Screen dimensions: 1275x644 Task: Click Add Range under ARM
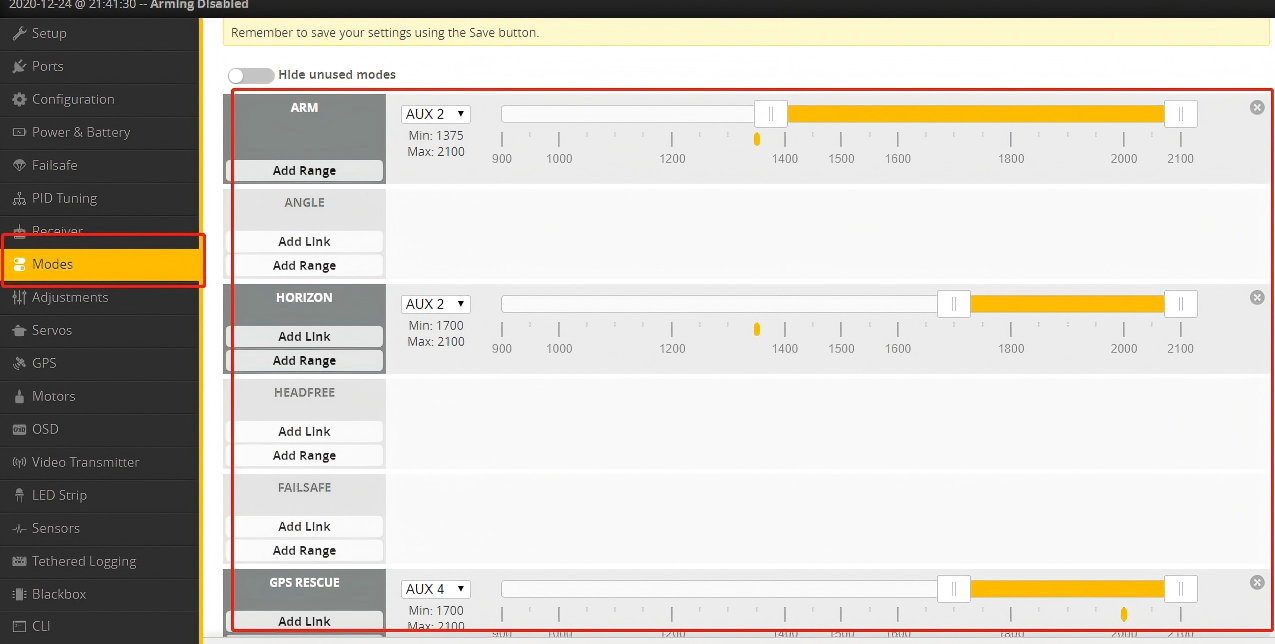coord(305,171)
